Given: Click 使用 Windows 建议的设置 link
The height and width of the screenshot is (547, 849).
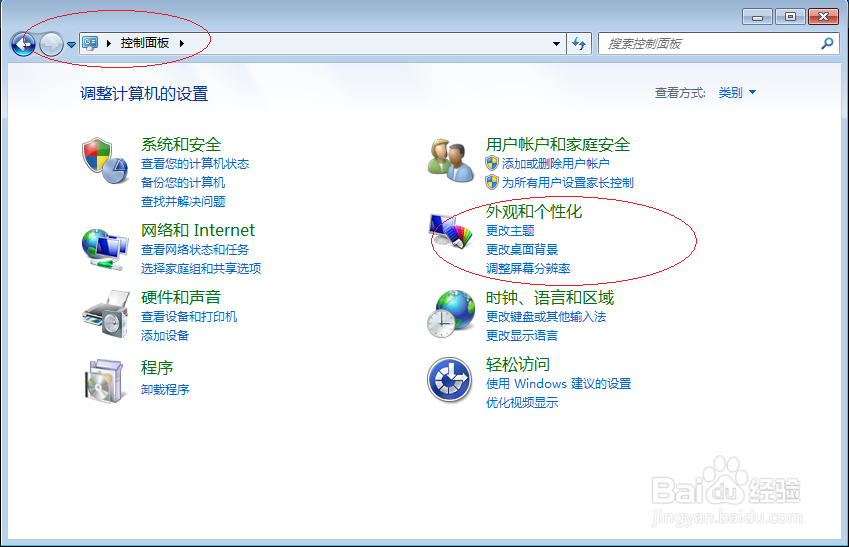Looking at the screenshot, I should [x=558, y=383].
